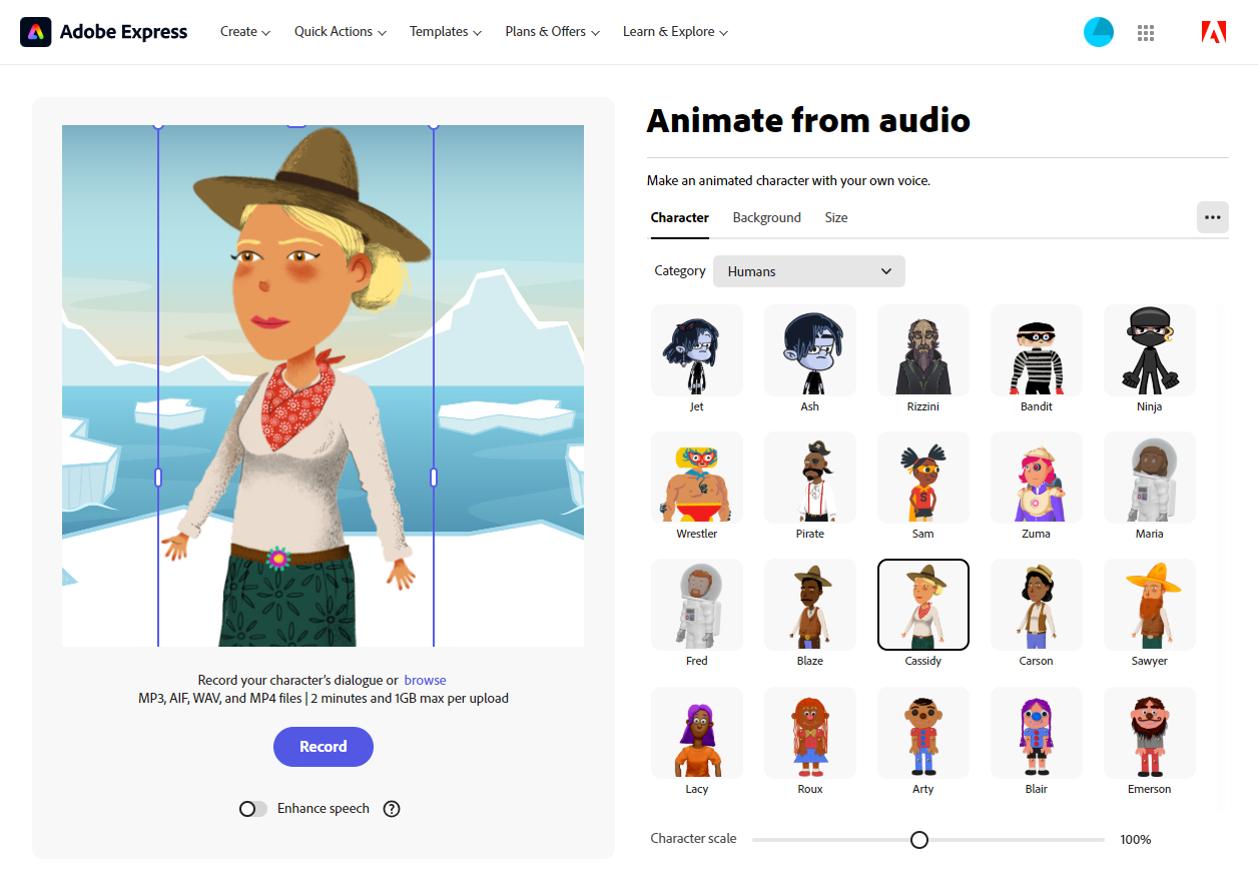
Task: Open the Create menu
Action: pos(244,31)
